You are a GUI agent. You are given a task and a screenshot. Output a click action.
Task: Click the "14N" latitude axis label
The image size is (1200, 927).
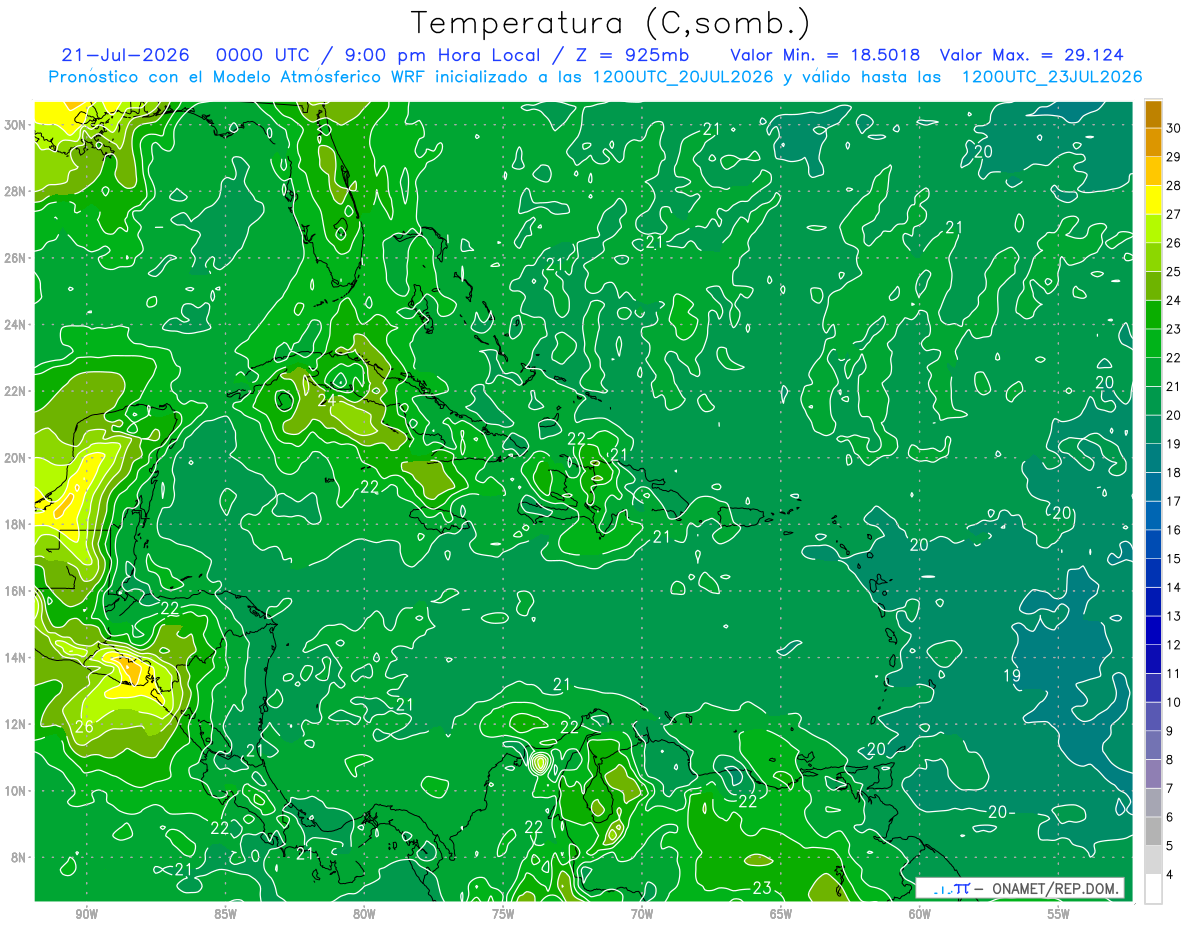point(15,658)
